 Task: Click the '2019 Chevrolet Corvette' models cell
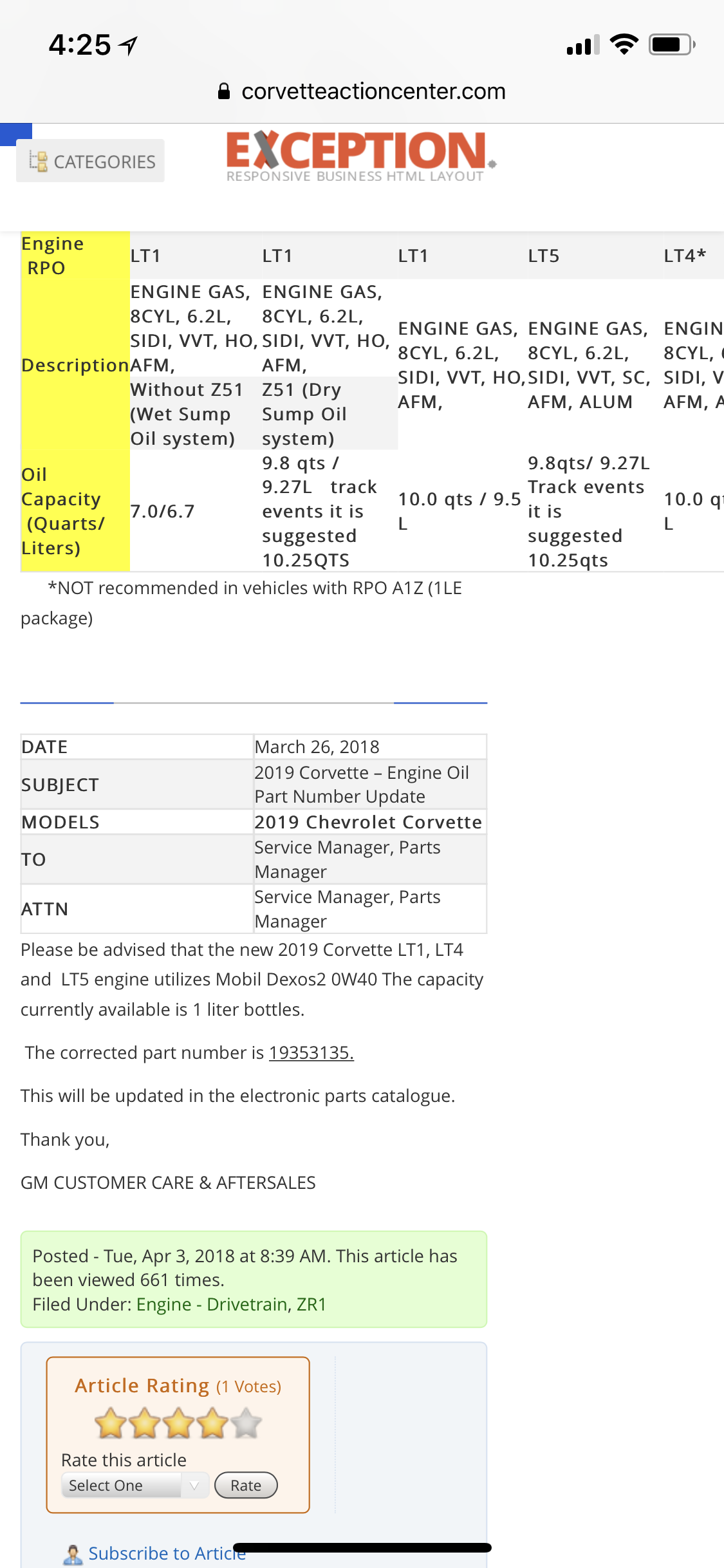click(x=370, y=822)
